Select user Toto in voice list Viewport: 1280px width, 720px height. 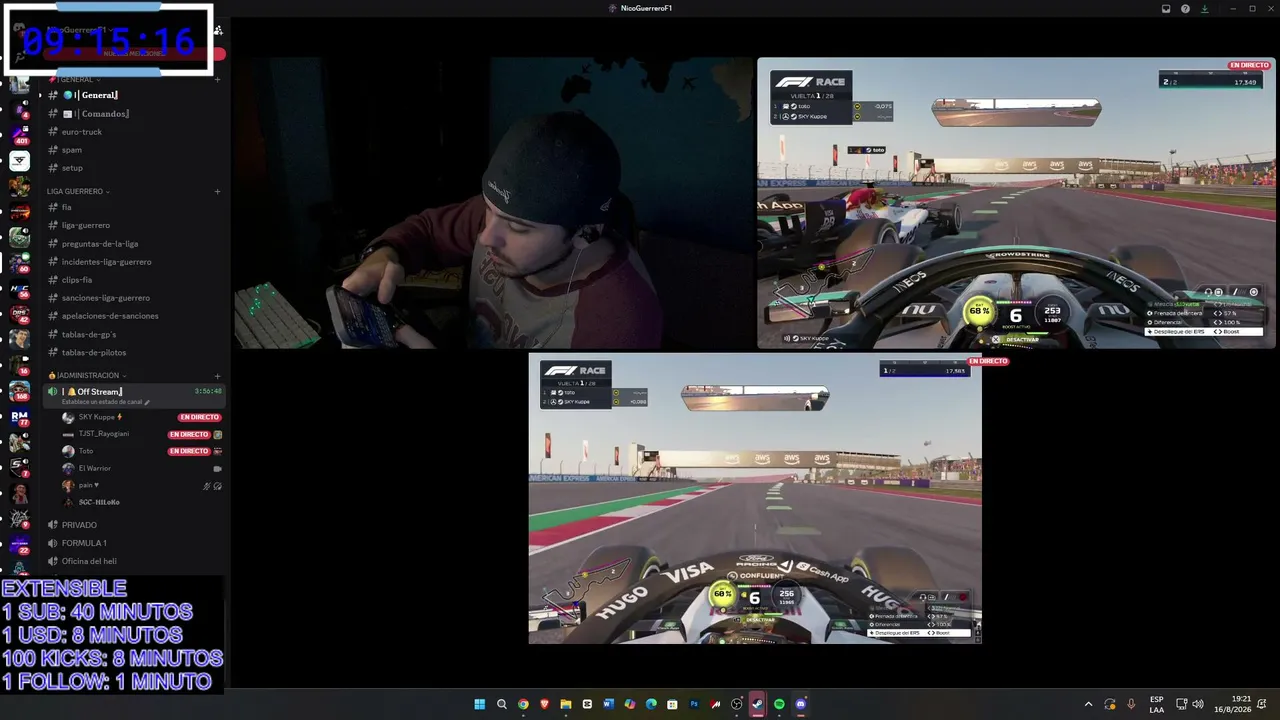coord(77,451)
